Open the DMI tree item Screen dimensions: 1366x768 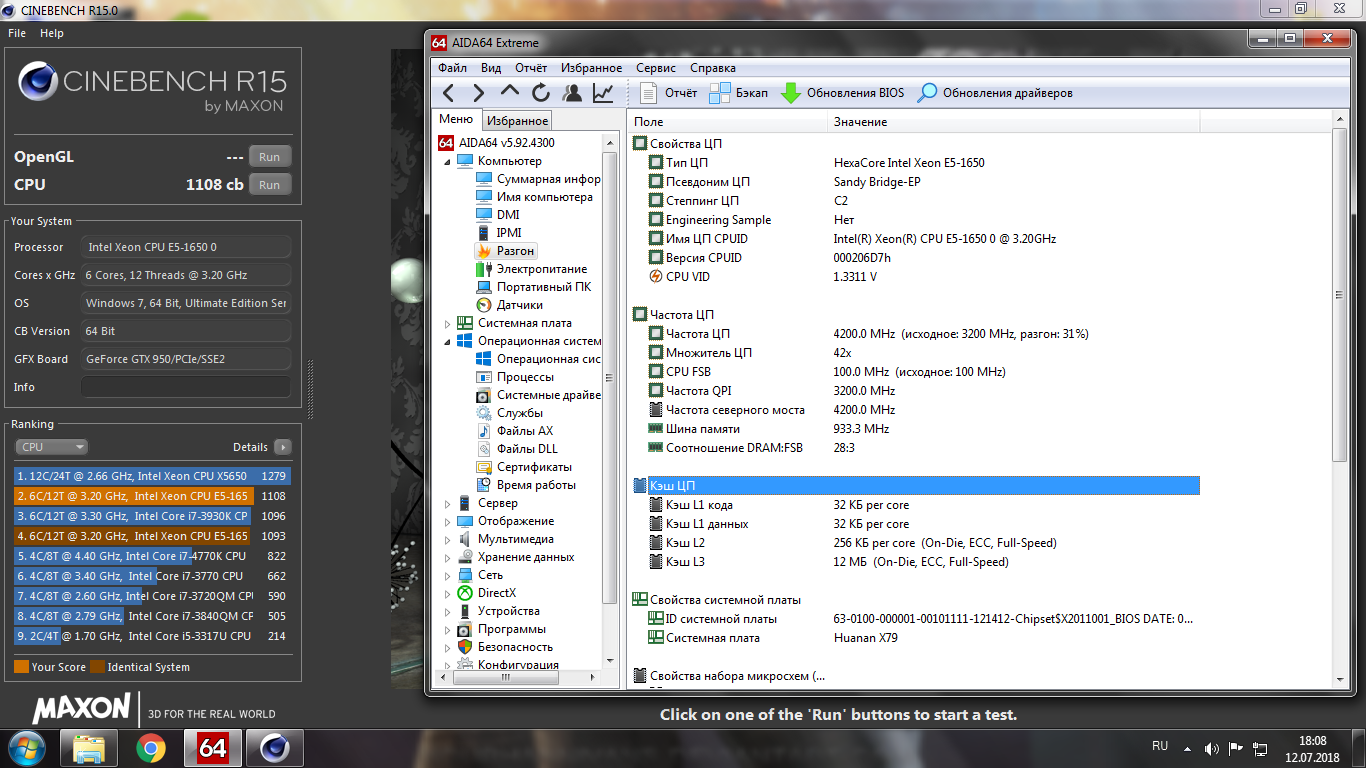tap(497, 215)
